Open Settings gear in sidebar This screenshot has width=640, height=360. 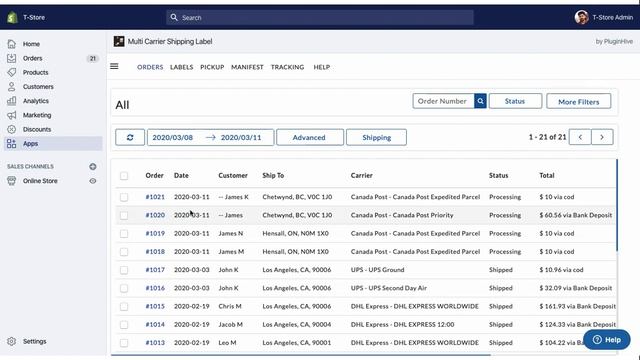coord(11,341)
